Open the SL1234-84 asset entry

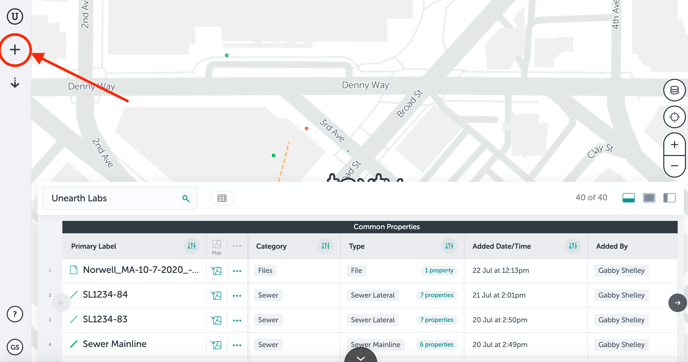(105, 294)
